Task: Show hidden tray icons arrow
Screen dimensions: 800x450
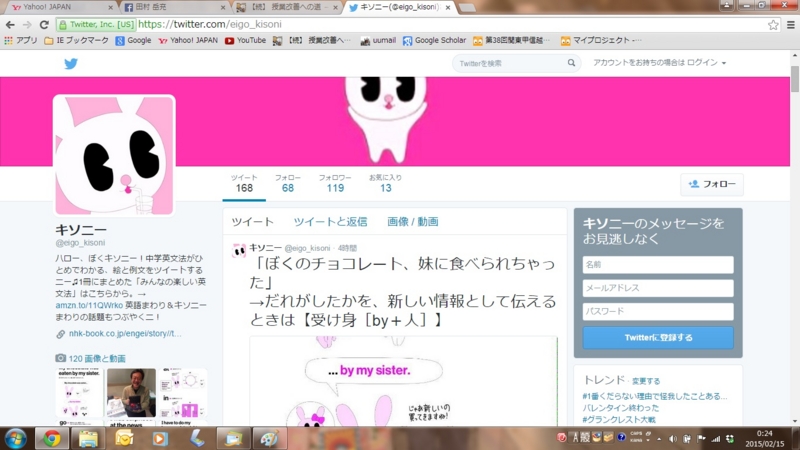Action: click(659, 439)
